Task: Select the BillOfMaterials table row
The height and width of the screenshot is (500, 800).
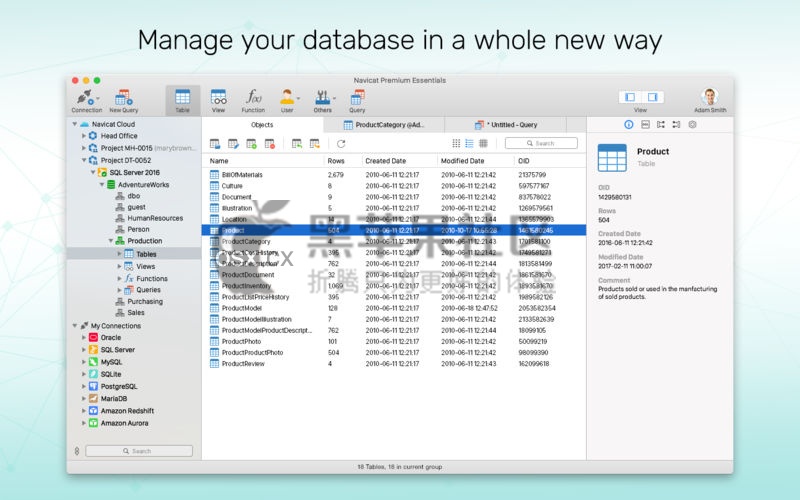Action: click(394, 174)
